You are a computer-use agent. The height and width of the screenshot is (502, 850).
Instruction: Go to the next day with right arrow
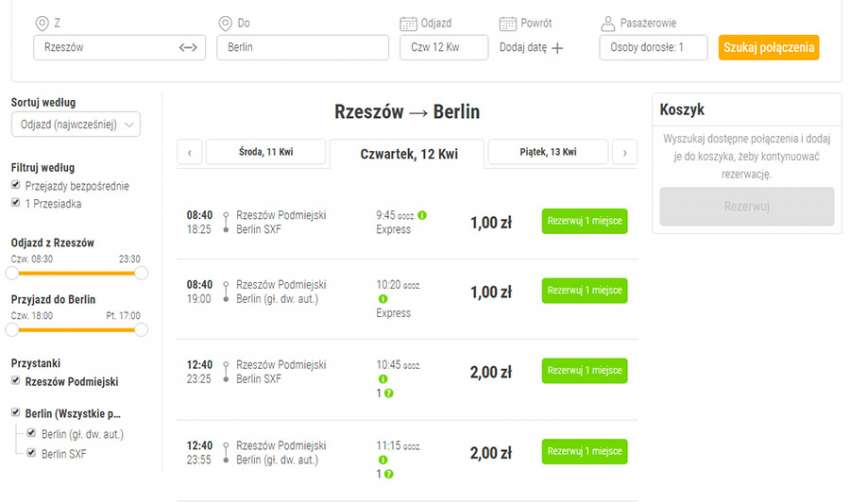point(624,153)
